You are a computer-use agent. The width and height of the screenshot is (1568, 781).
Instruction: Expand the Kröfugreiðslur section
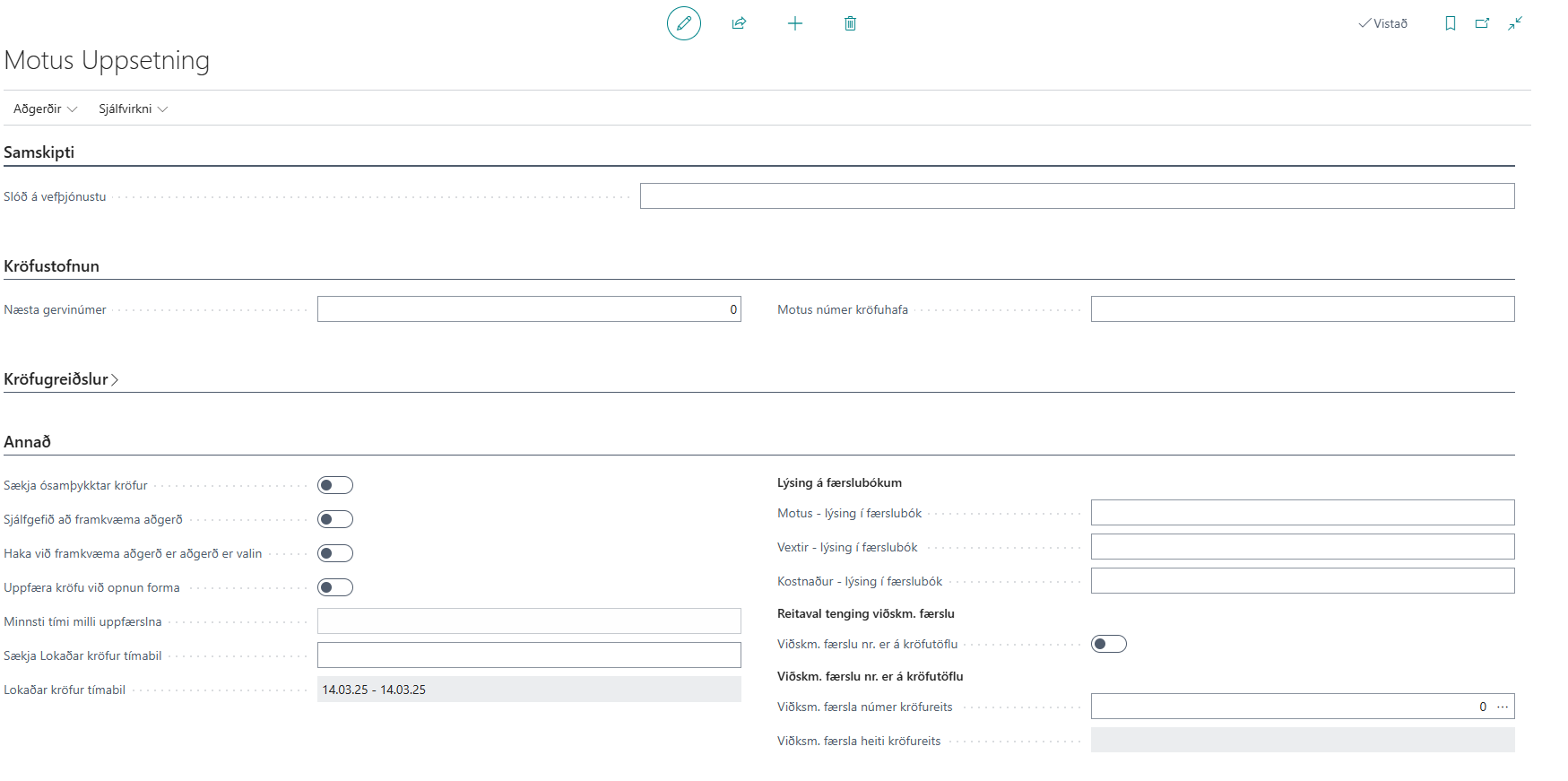point(61,379)
